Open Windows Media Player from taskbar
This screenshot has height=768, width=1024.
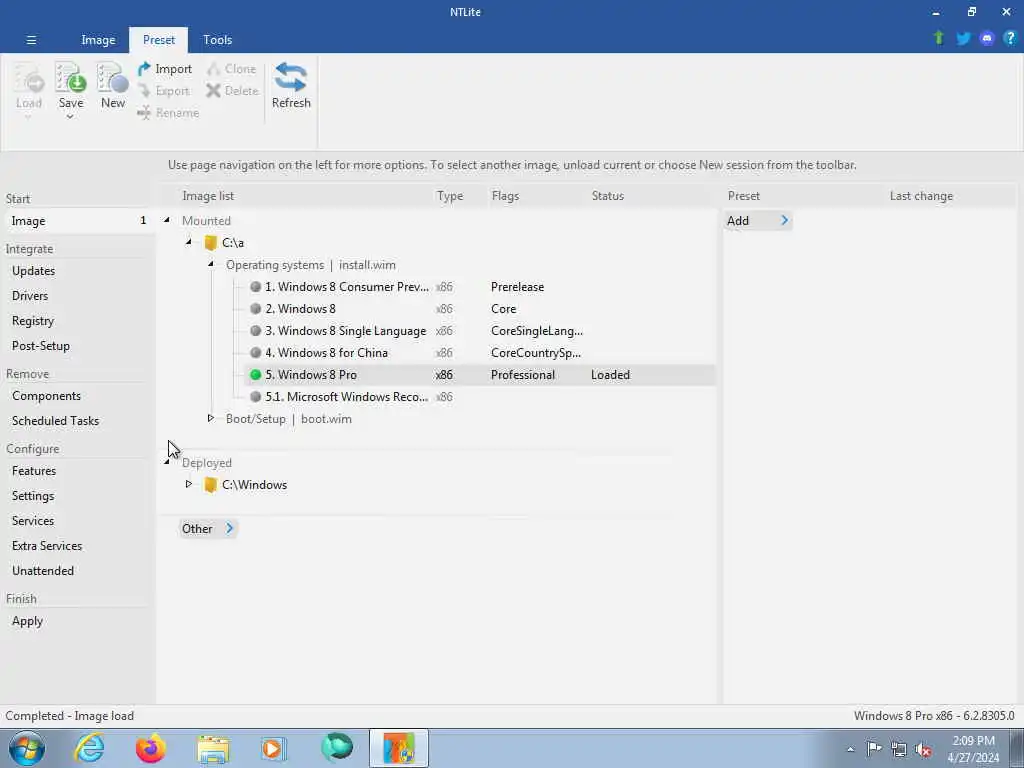(x=273, y=748)
